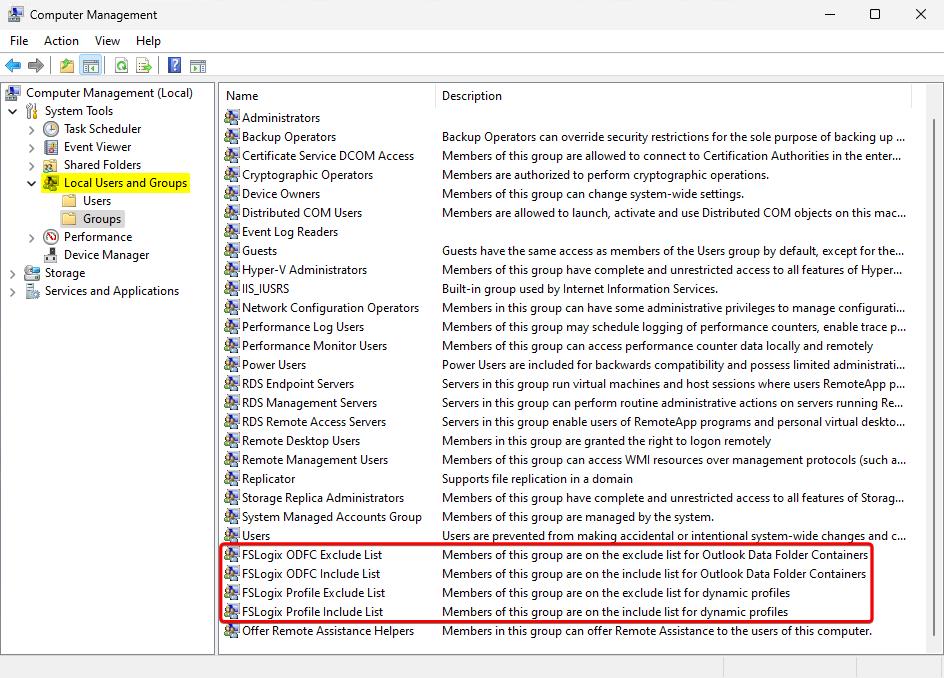Viewport: 944px width, 678px height.
Task: Click the Refresh toolbar icon
Action: pos(122,66)
